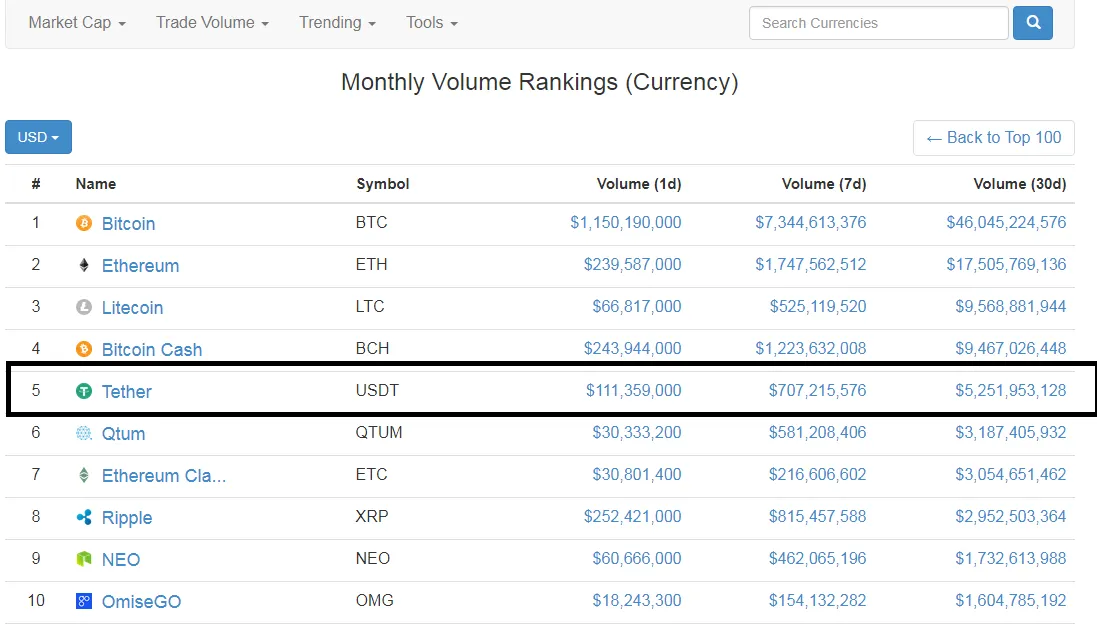1097x630 pixels.
Task: Click Ethereum 1d volume $239,587,000
Action: pyautogui.click(x=632, y=265)
